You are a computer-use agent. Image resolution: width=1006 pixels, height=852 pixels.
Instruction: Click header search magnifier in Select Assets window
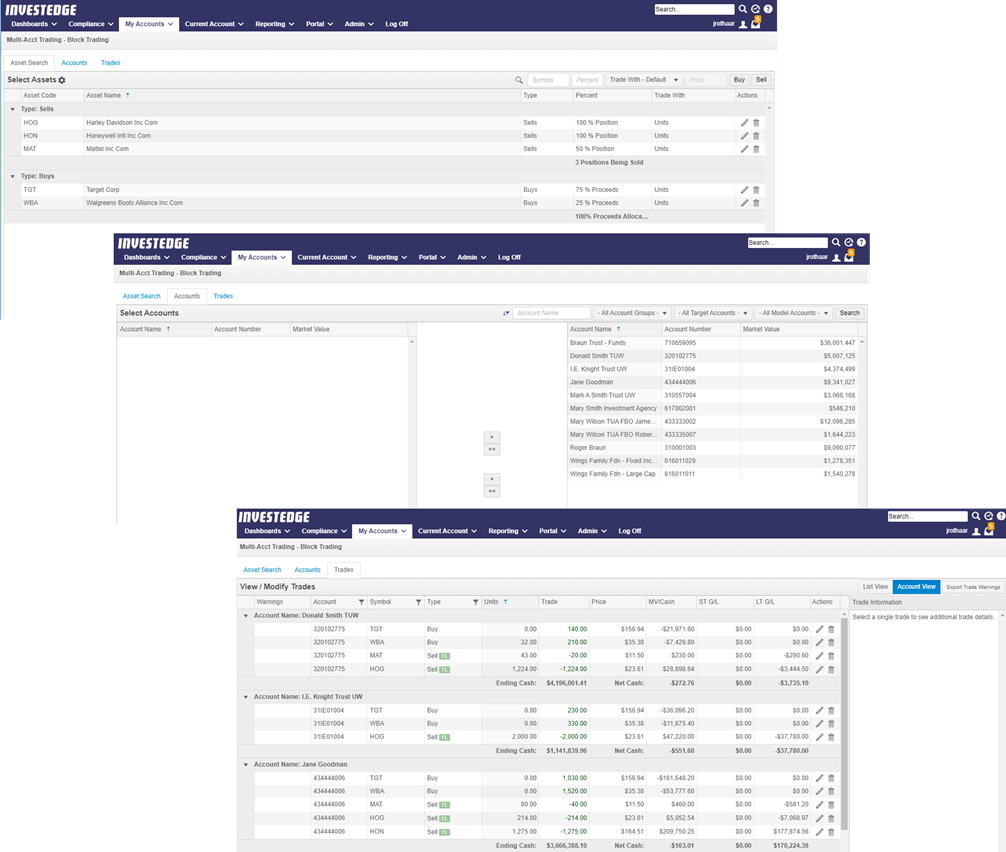(742, 9)
